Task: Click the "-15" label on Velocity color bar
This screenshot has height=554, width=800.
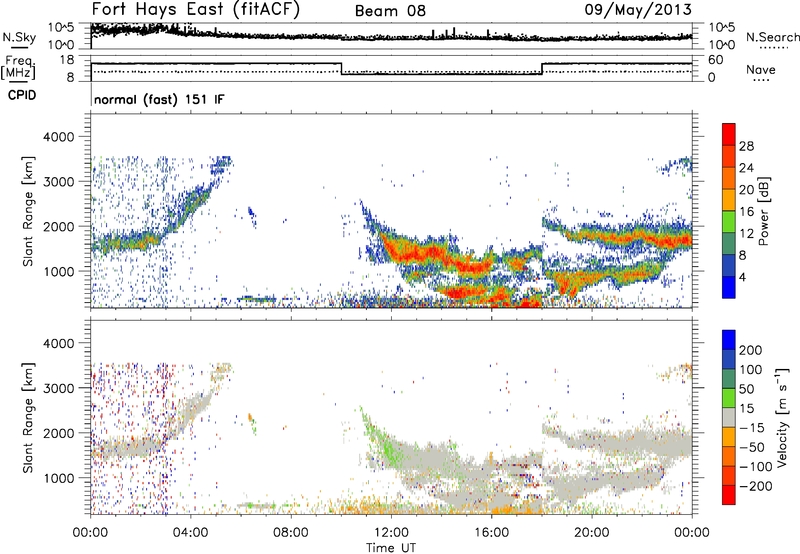Action: pos(751,428)
